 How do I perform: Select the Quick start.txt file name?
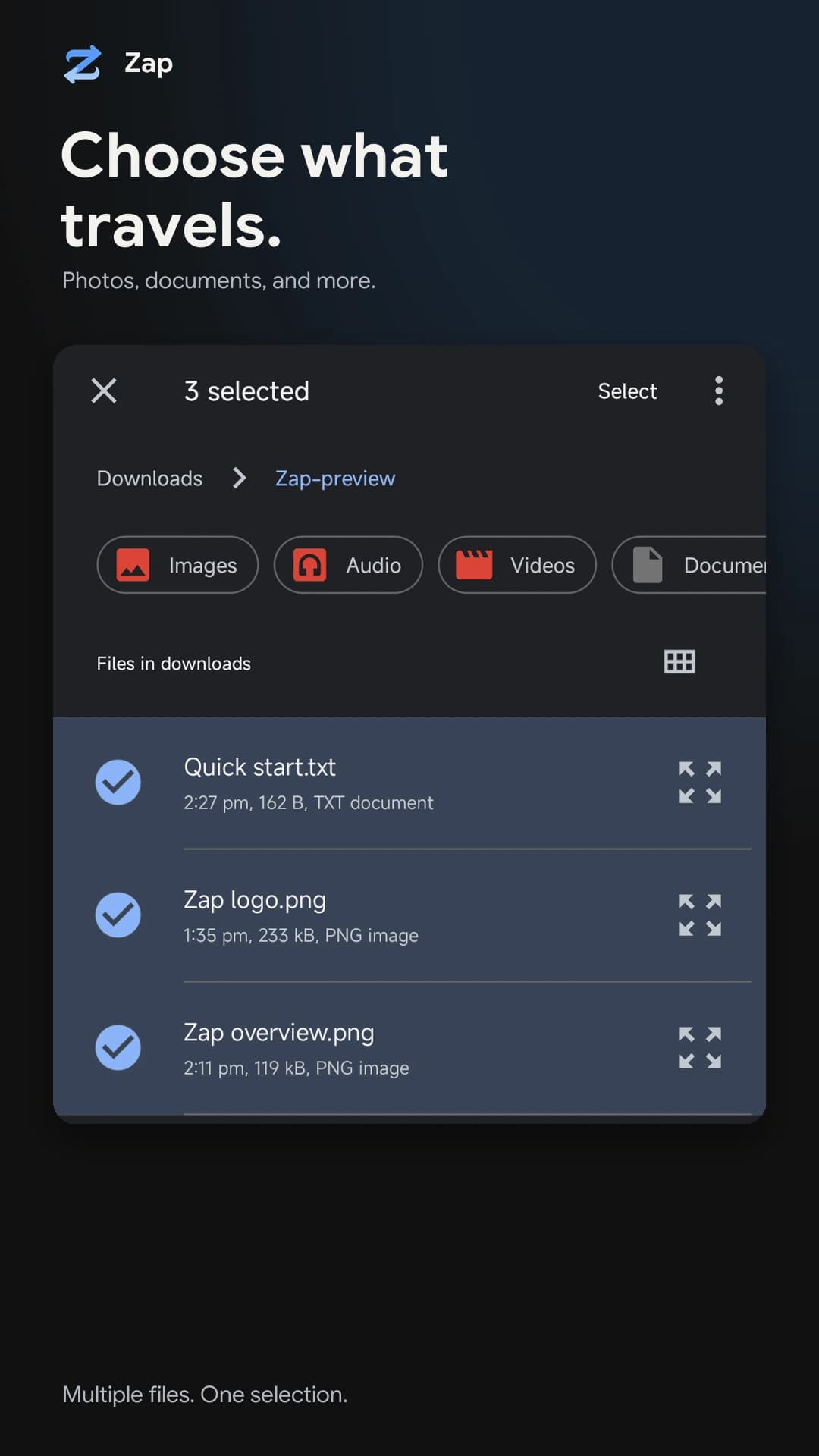259,767
